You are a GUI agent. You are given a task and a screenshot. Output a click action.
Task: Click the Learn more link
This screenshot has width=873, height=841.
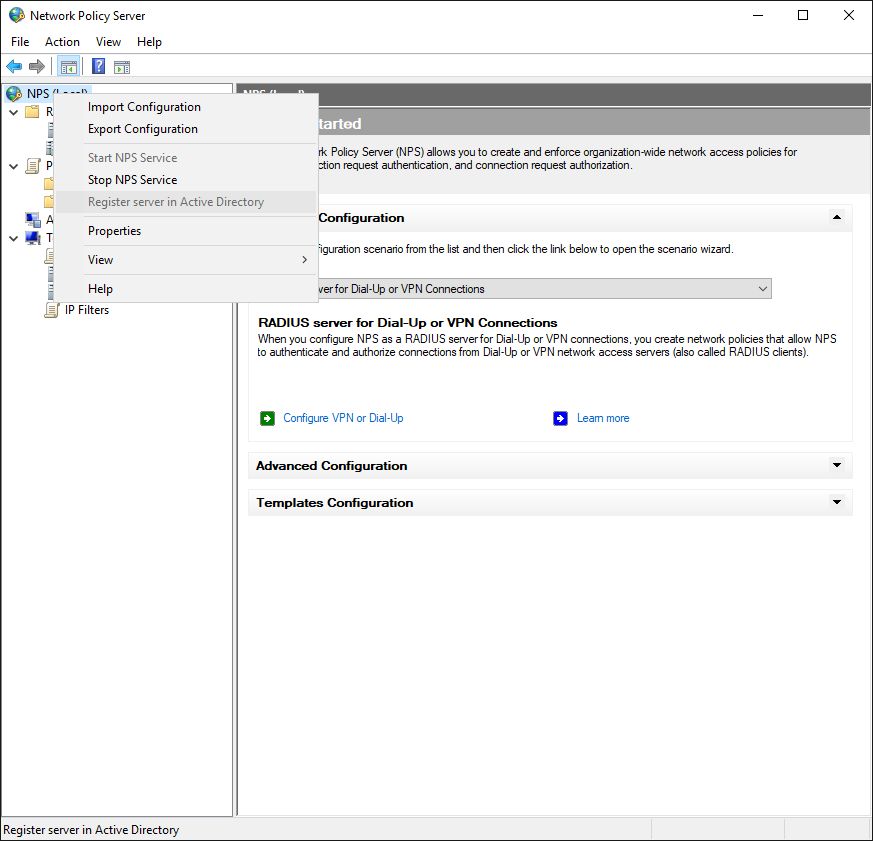coord(603,418)
